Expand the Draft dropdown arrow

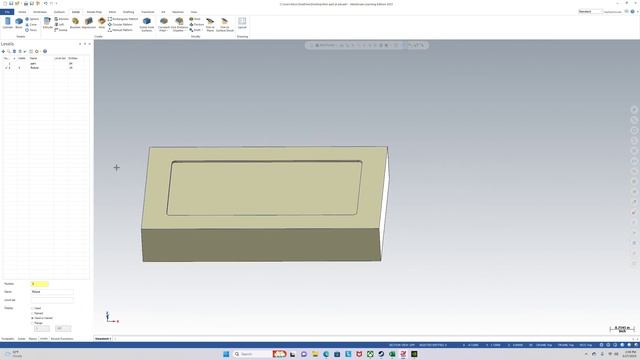click(202, 30)
